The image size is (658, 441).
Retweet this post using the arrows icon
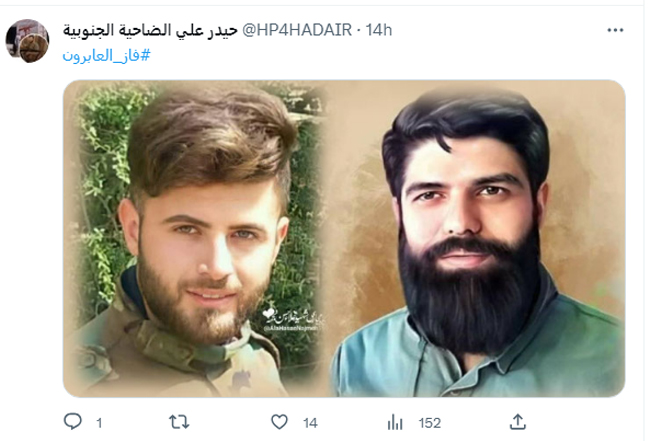[x=179, y=422]
